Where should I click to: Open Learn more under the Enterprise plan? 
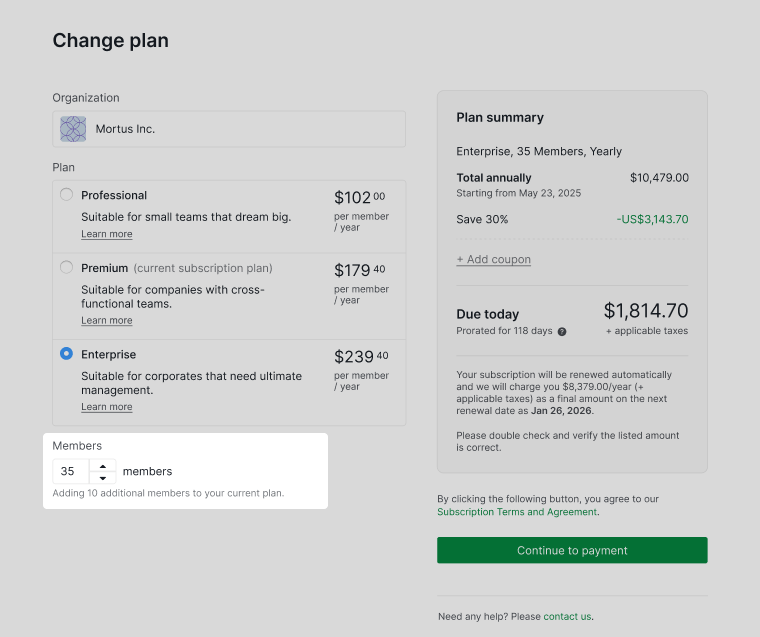point(107,407)
